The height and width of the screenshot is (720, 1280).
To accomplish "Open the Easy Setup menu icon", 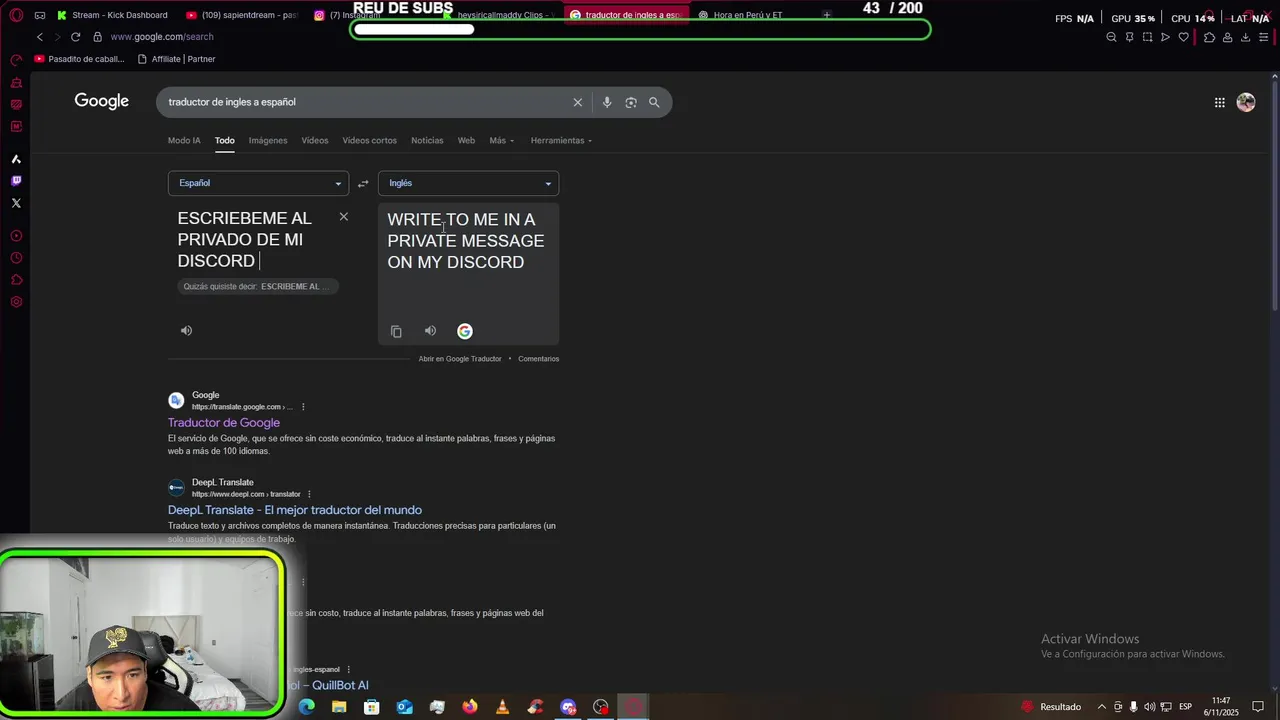I will point(1263,37).
